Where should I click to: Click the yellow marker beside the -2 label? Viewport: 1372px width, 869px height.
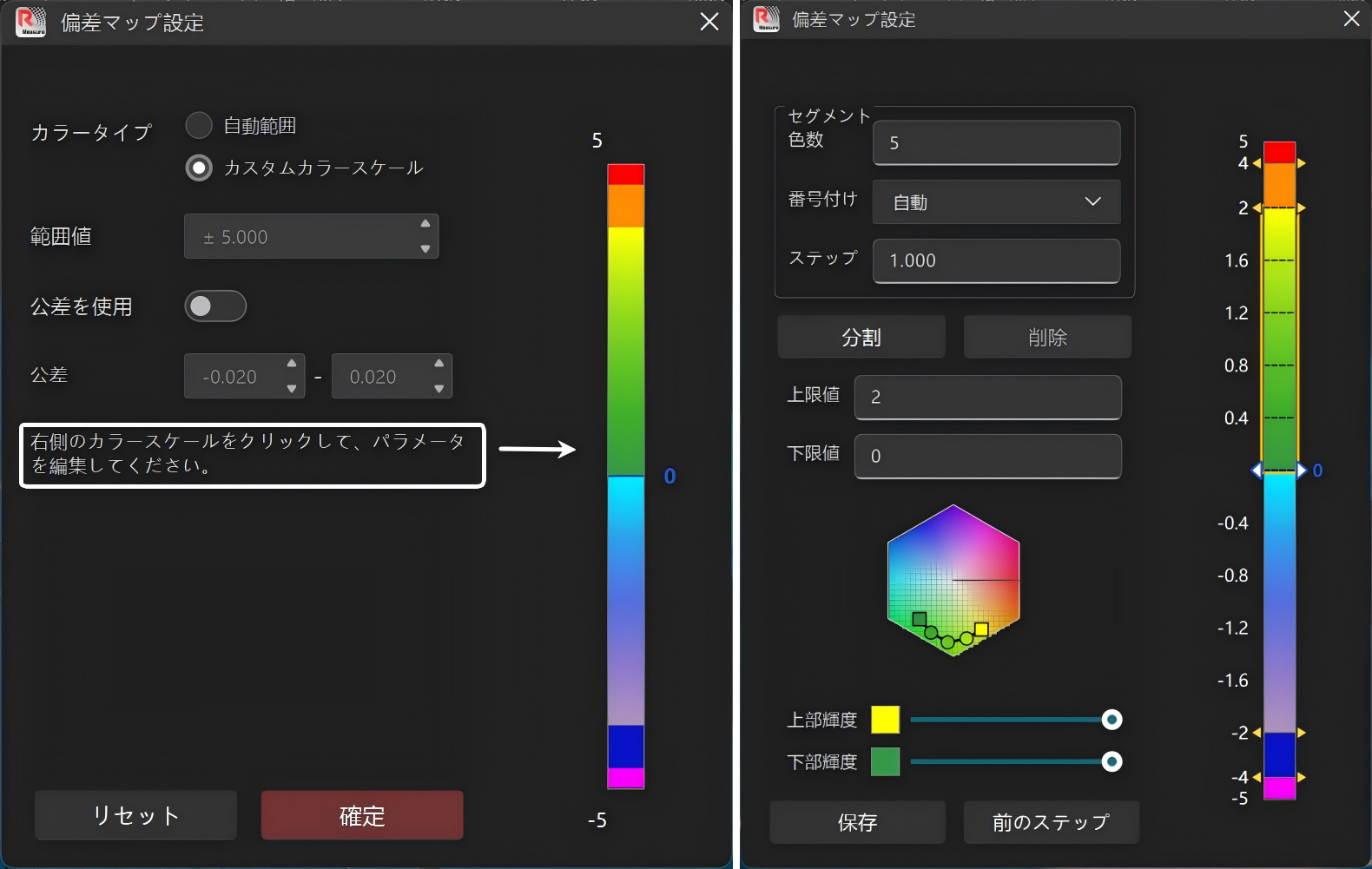[x=1257, y=733]
